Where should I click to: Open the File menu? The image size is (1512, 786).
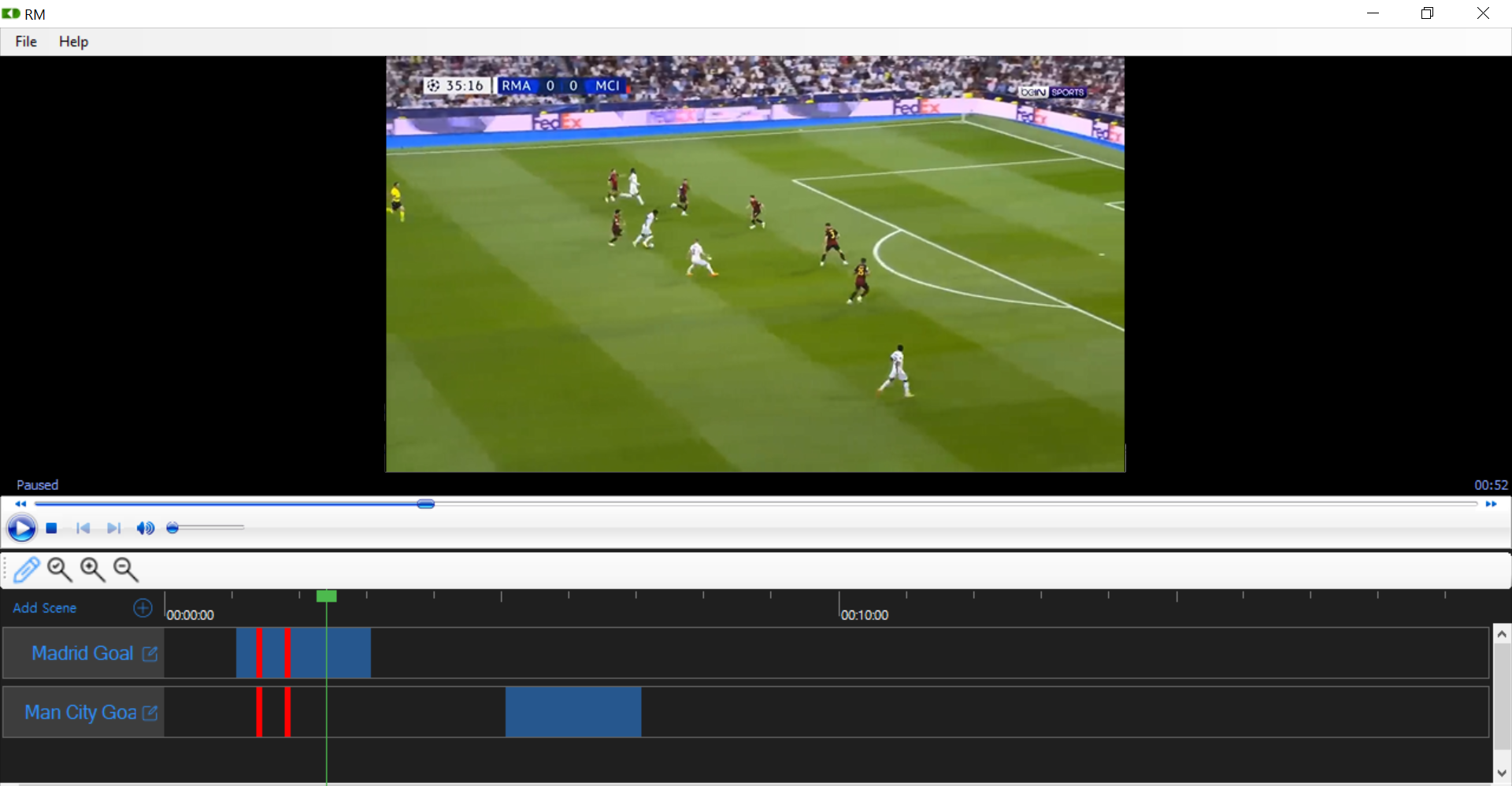tap(26, 42)
